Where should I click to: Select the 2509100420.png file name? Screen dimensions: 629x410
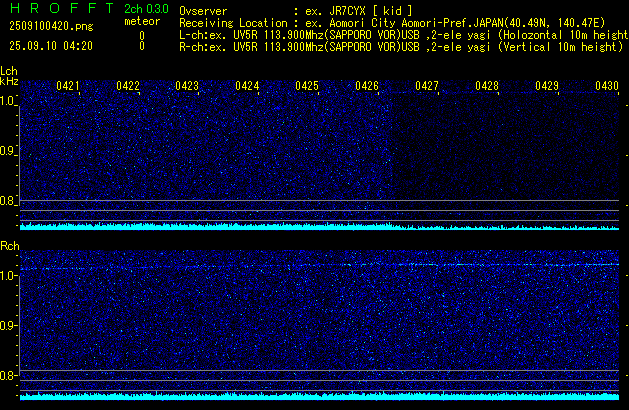(51, 26)
